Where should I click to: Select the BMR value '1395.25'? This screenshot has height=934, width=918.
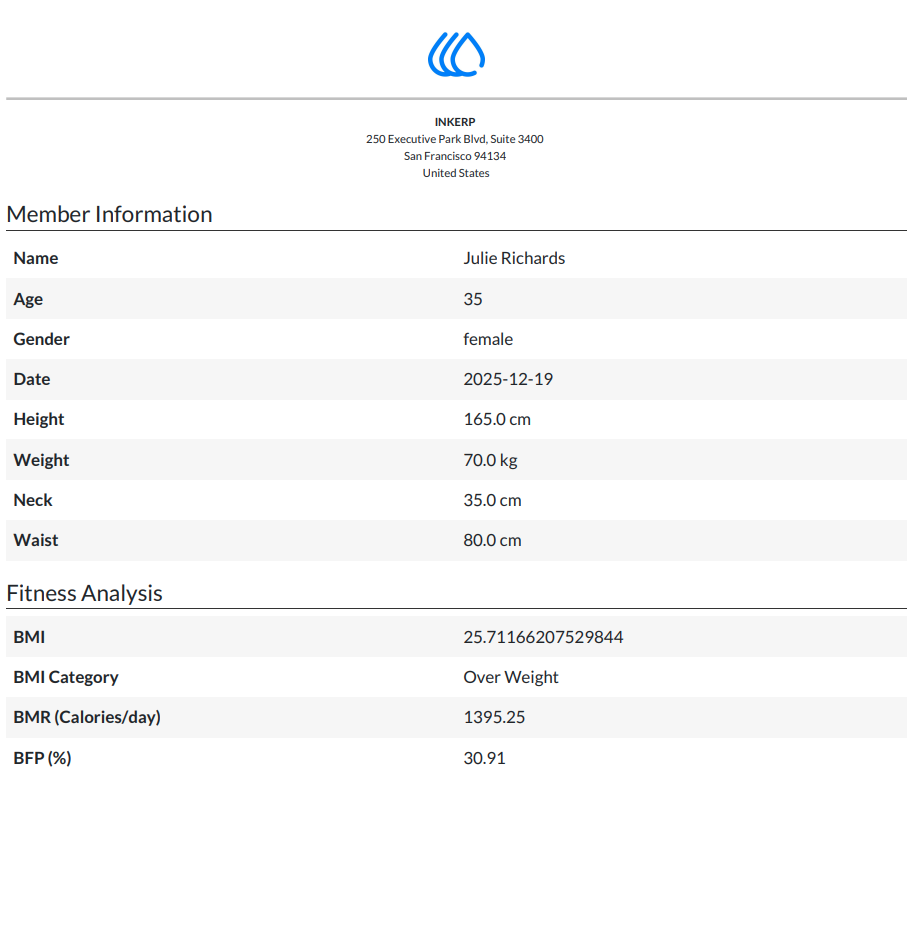tap(494, 717)
